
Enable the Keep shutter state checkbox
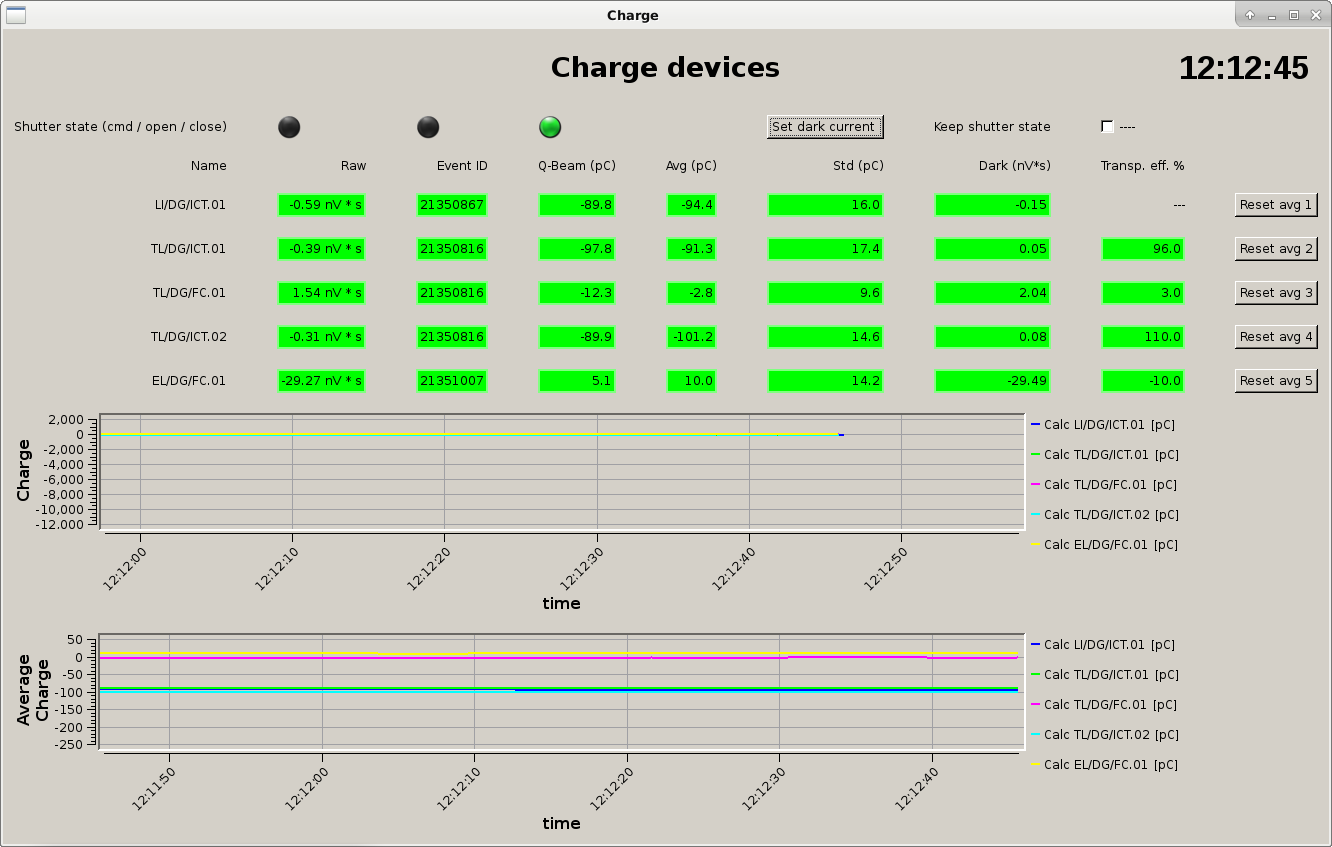pos(1107,127)
